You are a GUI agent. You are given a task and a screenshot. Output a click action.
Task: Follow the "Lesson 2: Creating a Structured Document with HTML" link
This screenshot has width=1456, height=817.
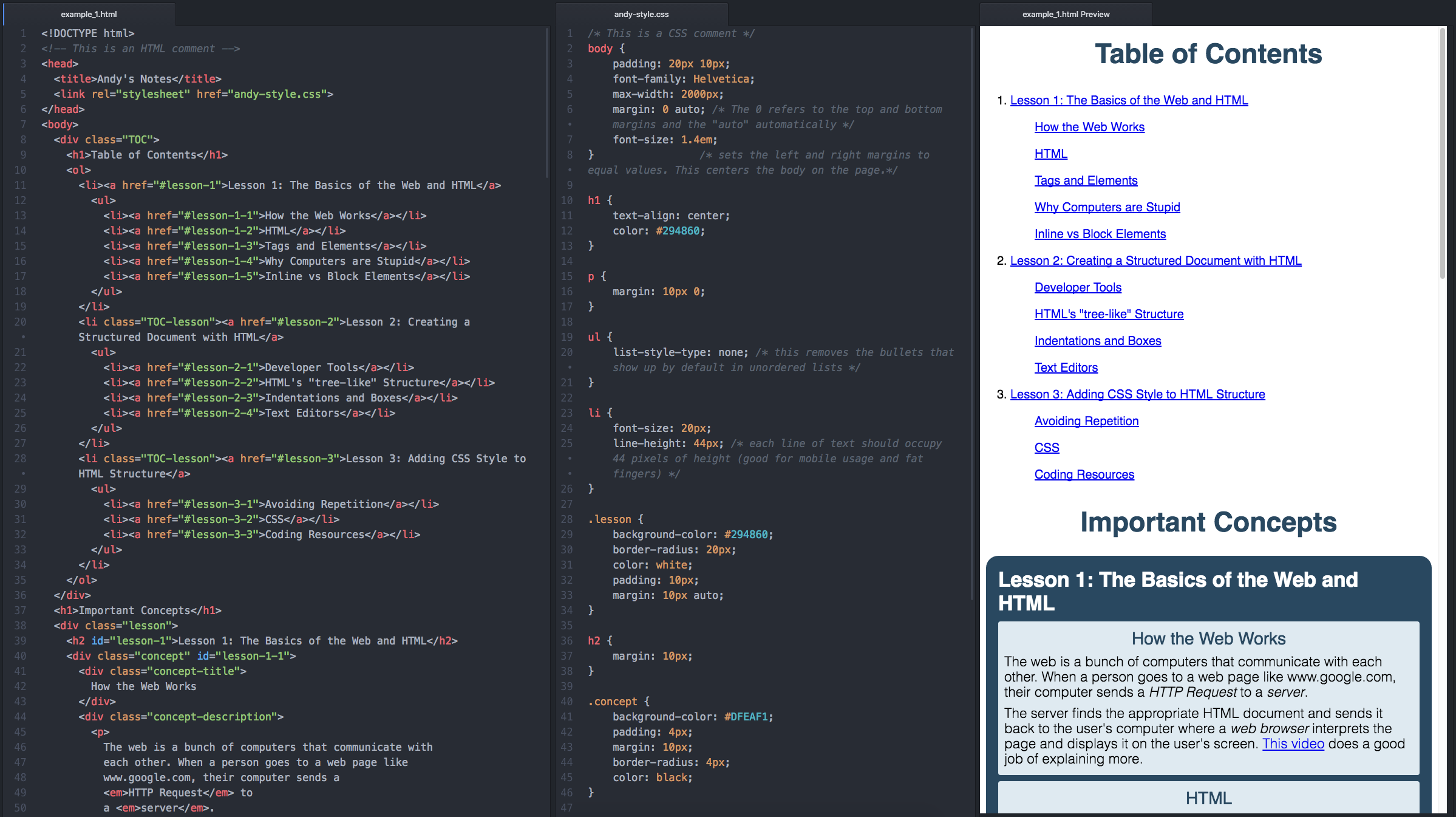click(x=1155, y=261)
